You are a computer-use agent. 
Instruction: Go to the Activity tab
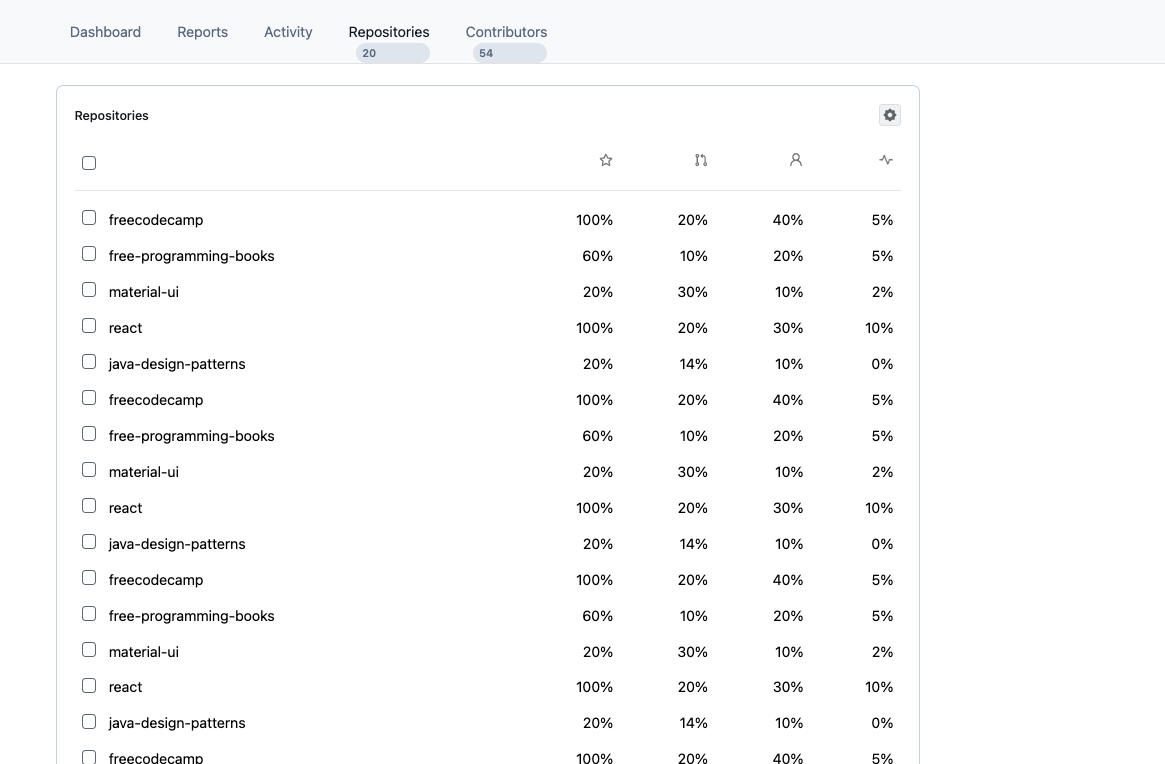(288, 32)
